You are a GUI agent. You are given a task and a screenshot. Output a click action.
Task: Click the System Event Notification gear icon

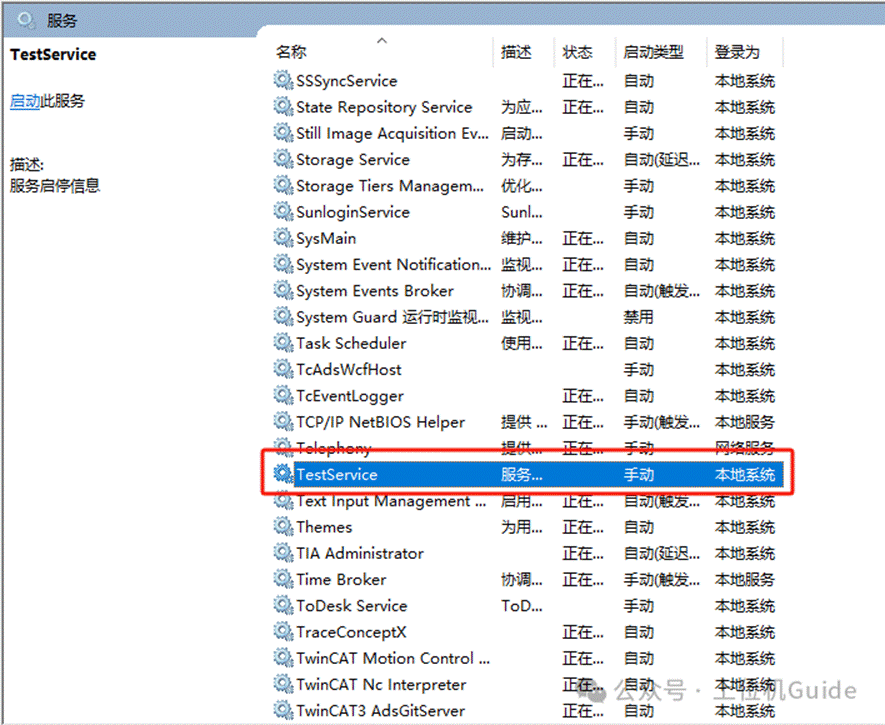(x=283, y=263)
